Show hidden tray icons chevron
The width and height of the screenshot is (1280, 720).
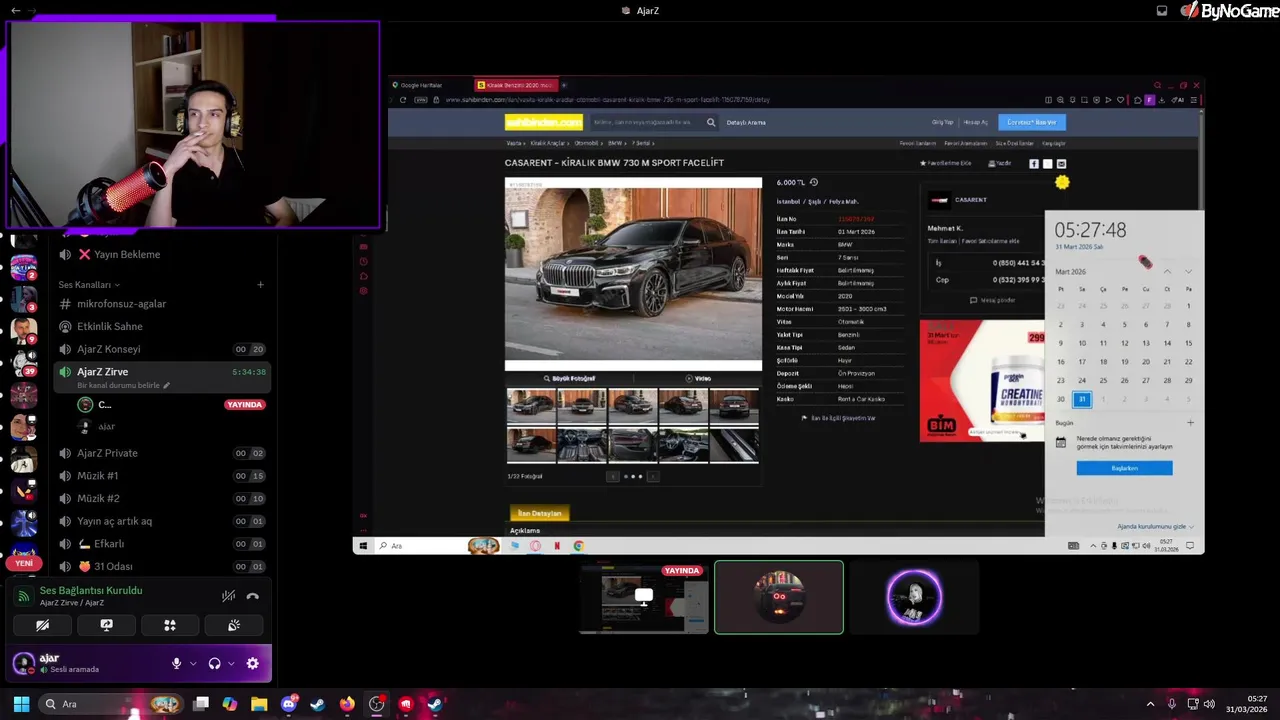1150,704
